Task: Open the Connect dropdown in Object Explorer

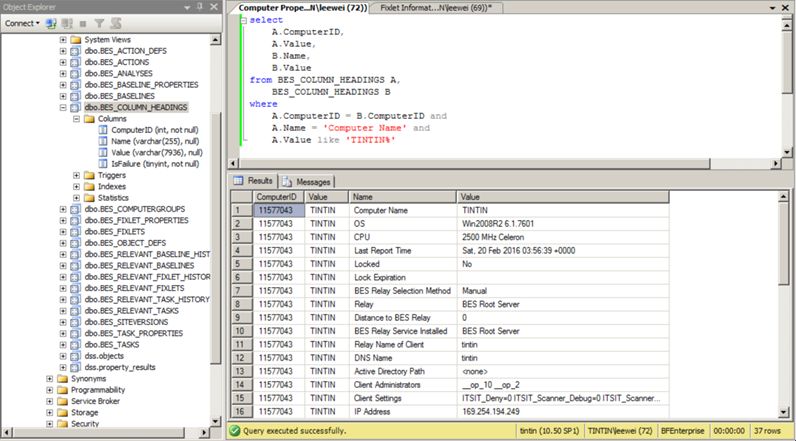Action: [x=22, y=23]
